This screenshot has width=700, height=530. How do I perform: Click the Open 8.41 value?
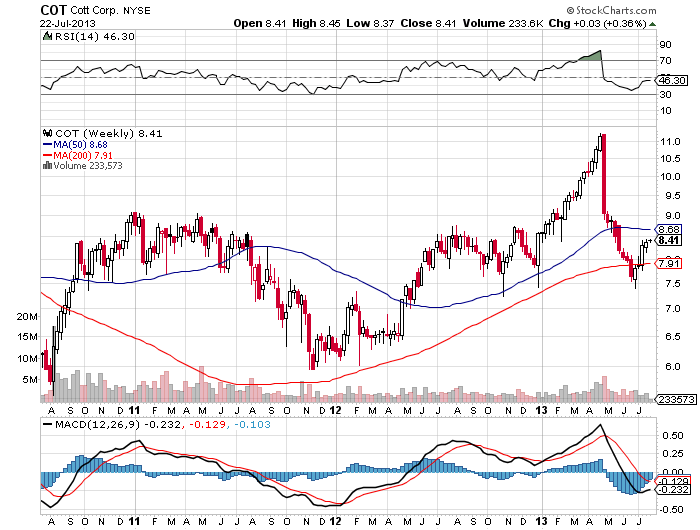(x=260, y=23)
